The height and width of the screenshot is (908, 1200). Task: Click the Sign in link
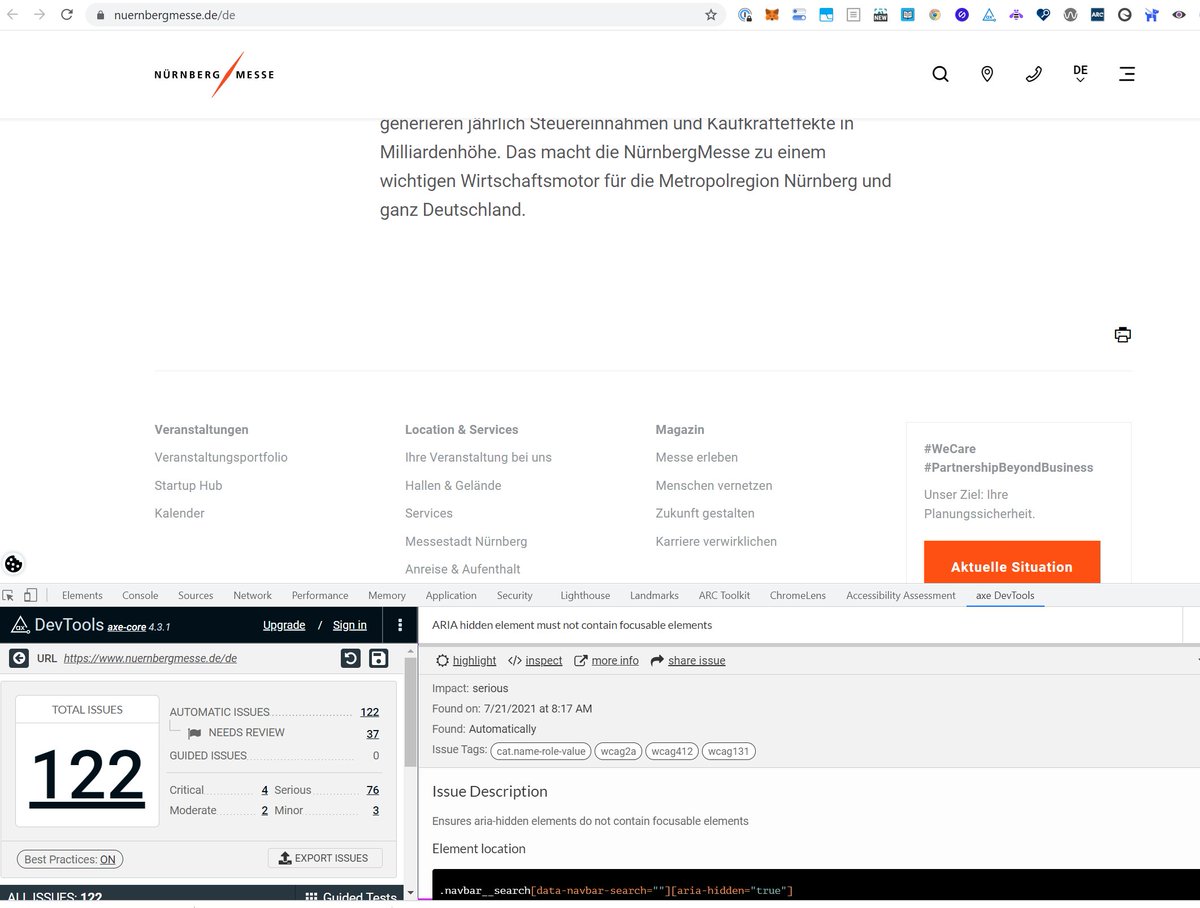(x=350, y=625)
